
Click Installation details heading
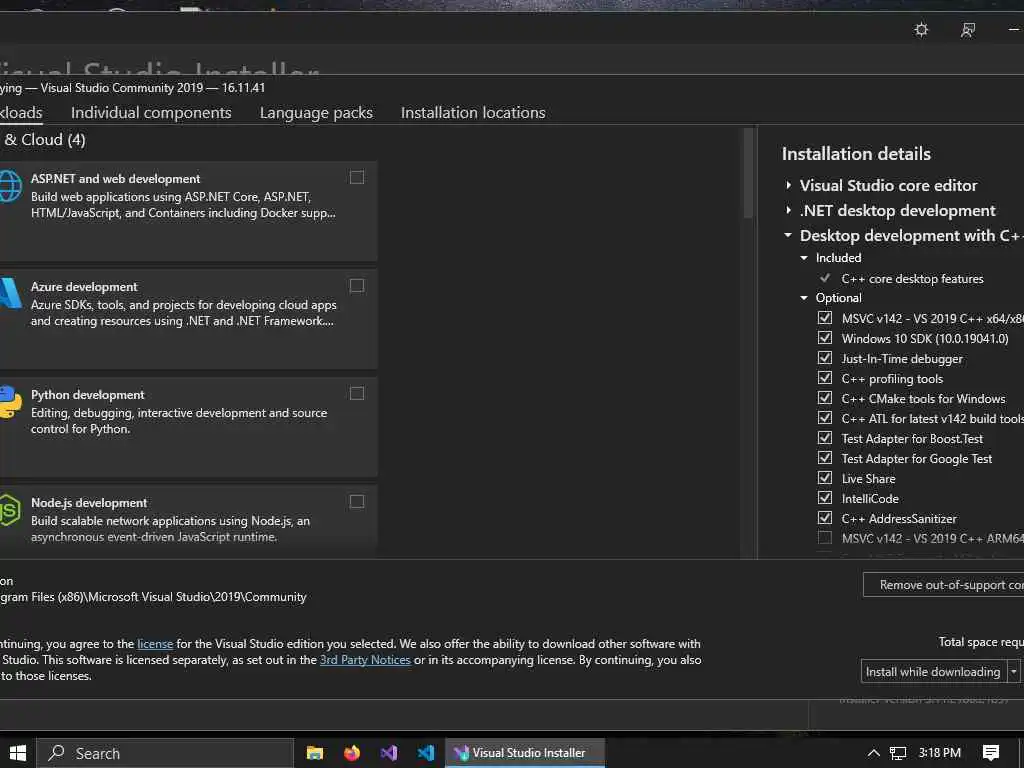(x=856, y=154)
